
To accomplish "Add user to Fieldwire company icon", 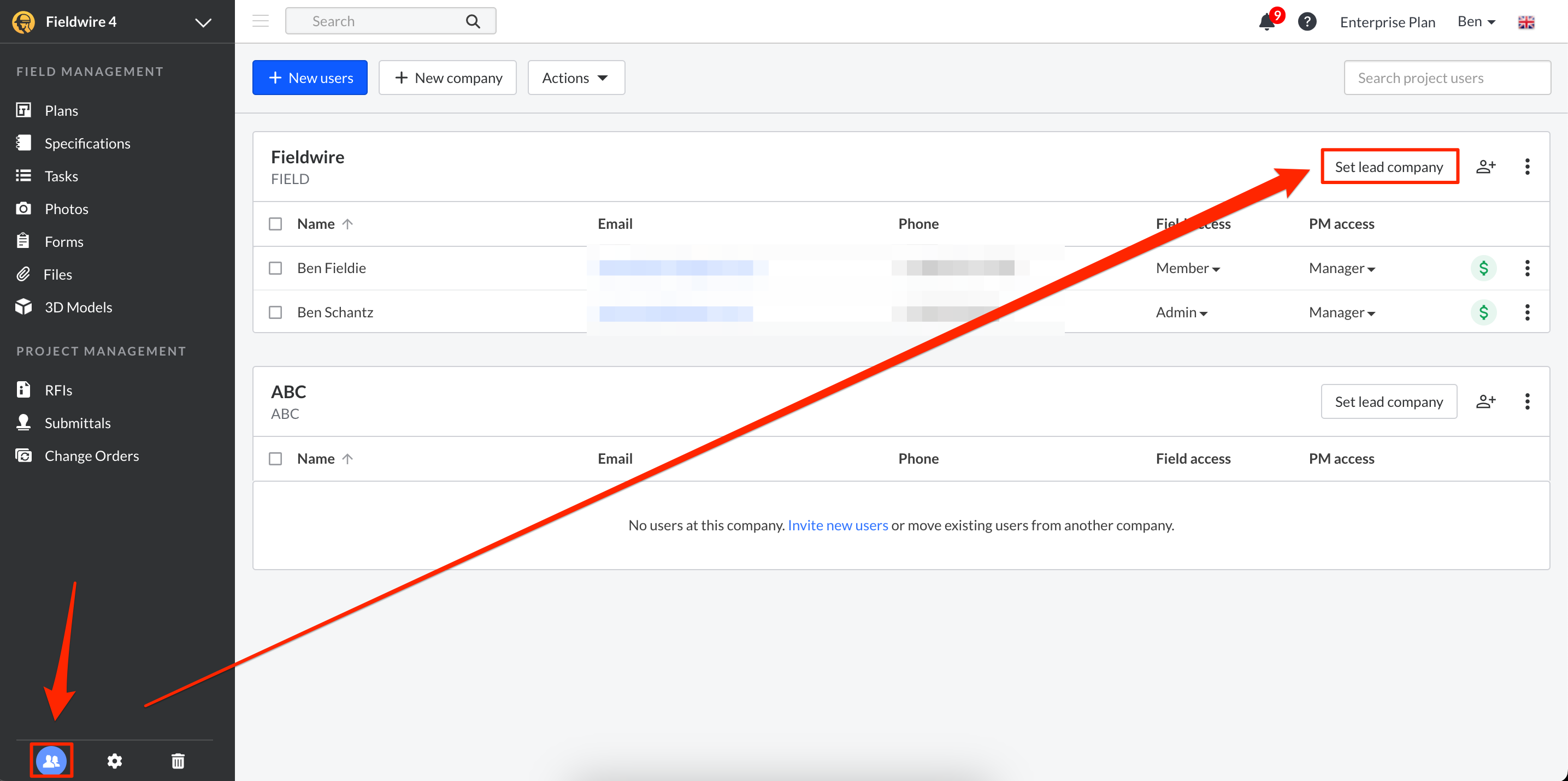I will 1486,166.
